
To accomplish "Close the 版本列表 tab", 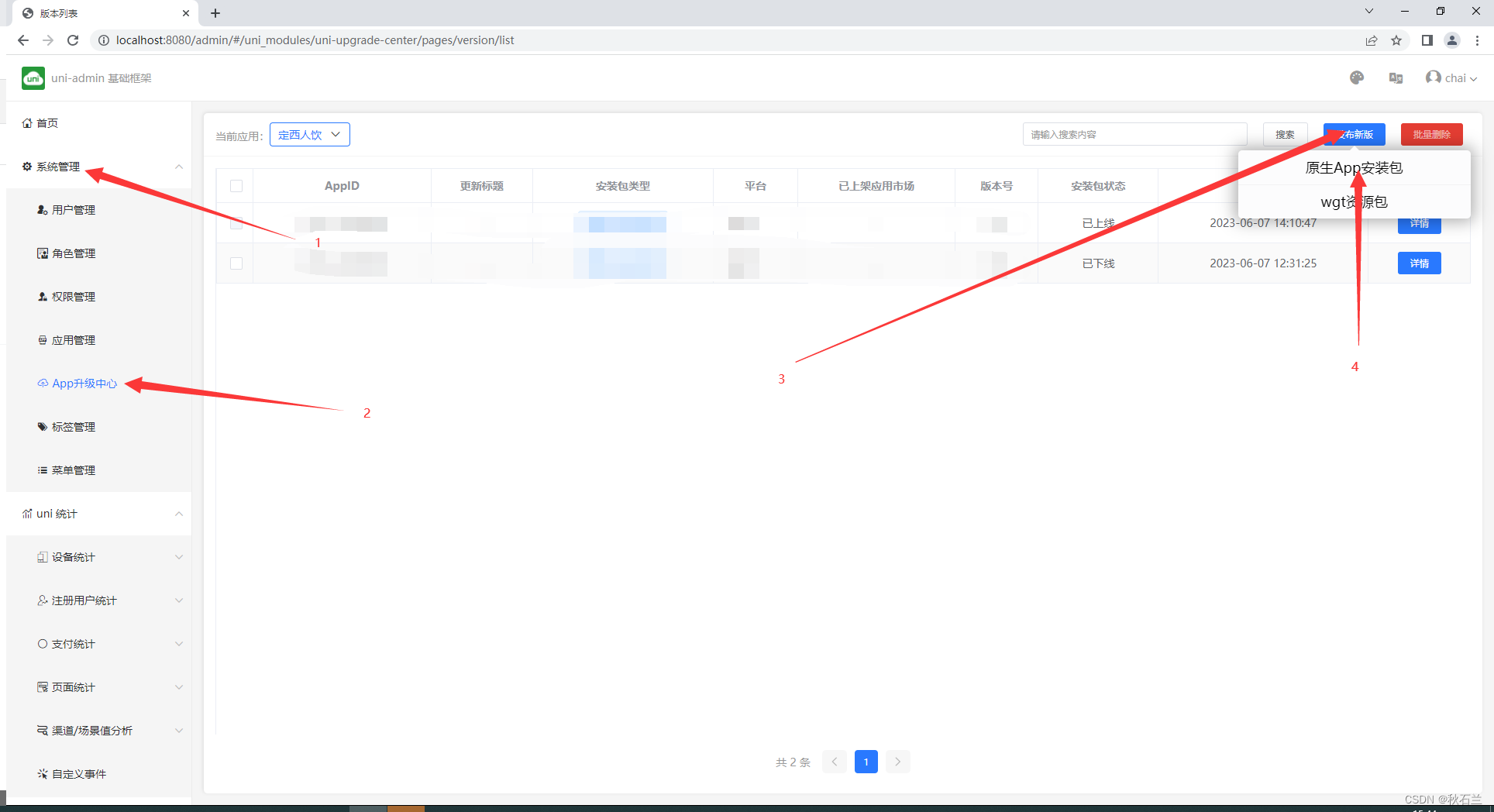I will coord(186,13).
